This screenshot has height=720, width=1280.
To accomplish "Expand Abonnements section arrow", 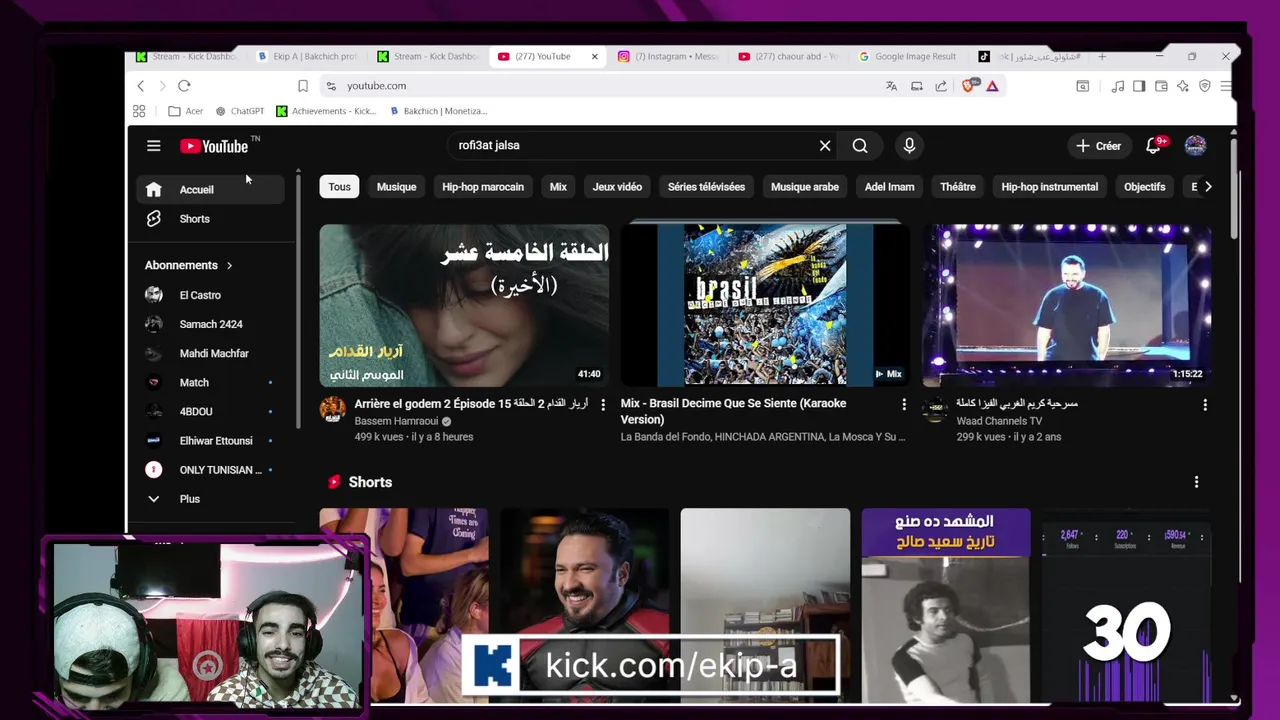I will tap(229, 265).
